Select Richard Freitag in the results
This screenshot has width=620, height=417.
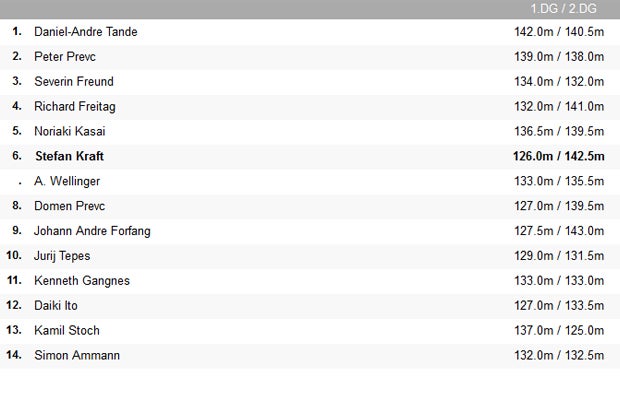coord(76,106)
